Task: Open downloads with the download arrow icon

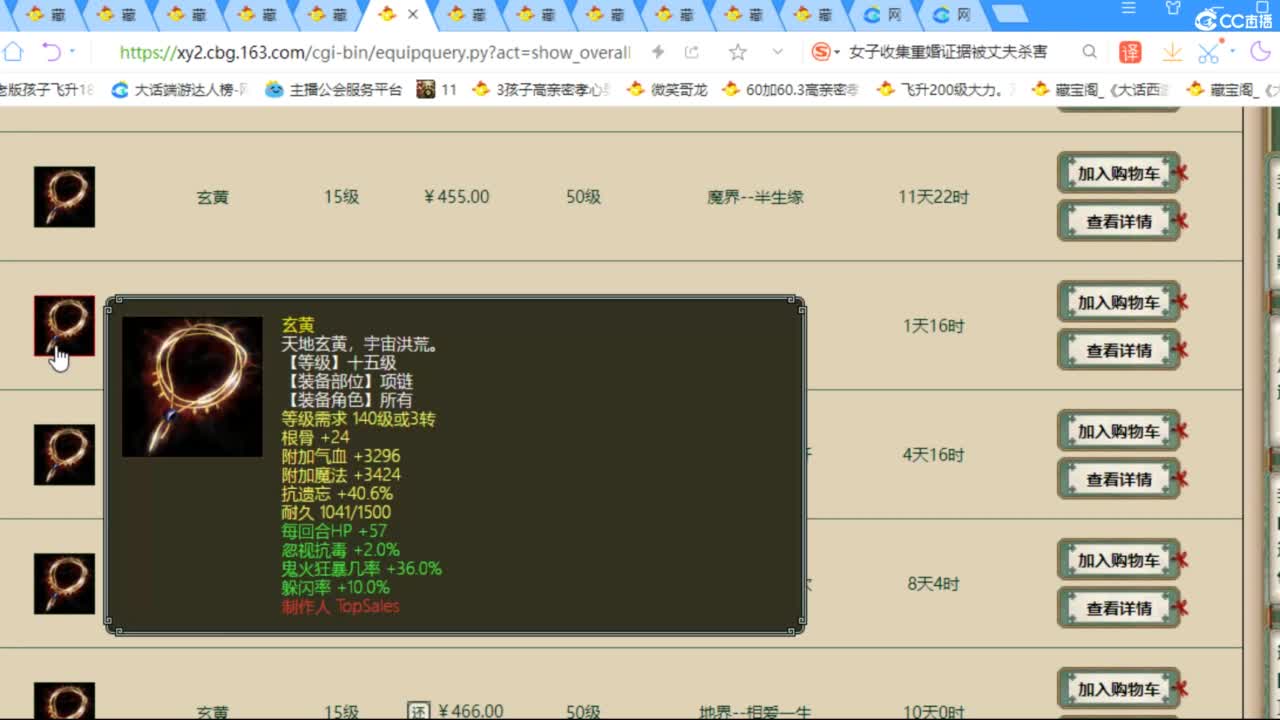Action: point(1172,52)
